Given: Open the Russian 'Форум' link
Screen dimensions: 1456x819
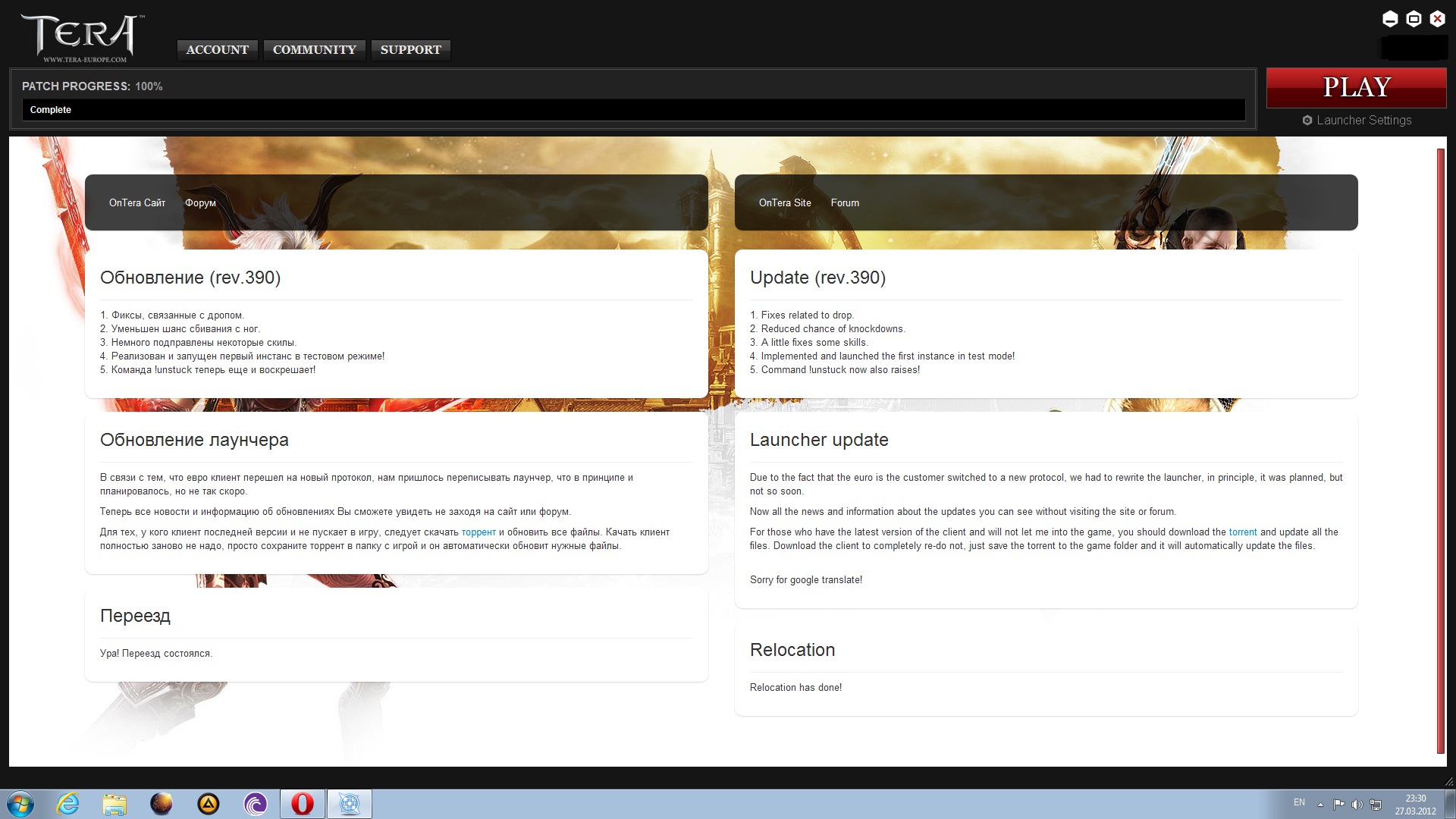Looking at the screenshot, I should (200, 202).
